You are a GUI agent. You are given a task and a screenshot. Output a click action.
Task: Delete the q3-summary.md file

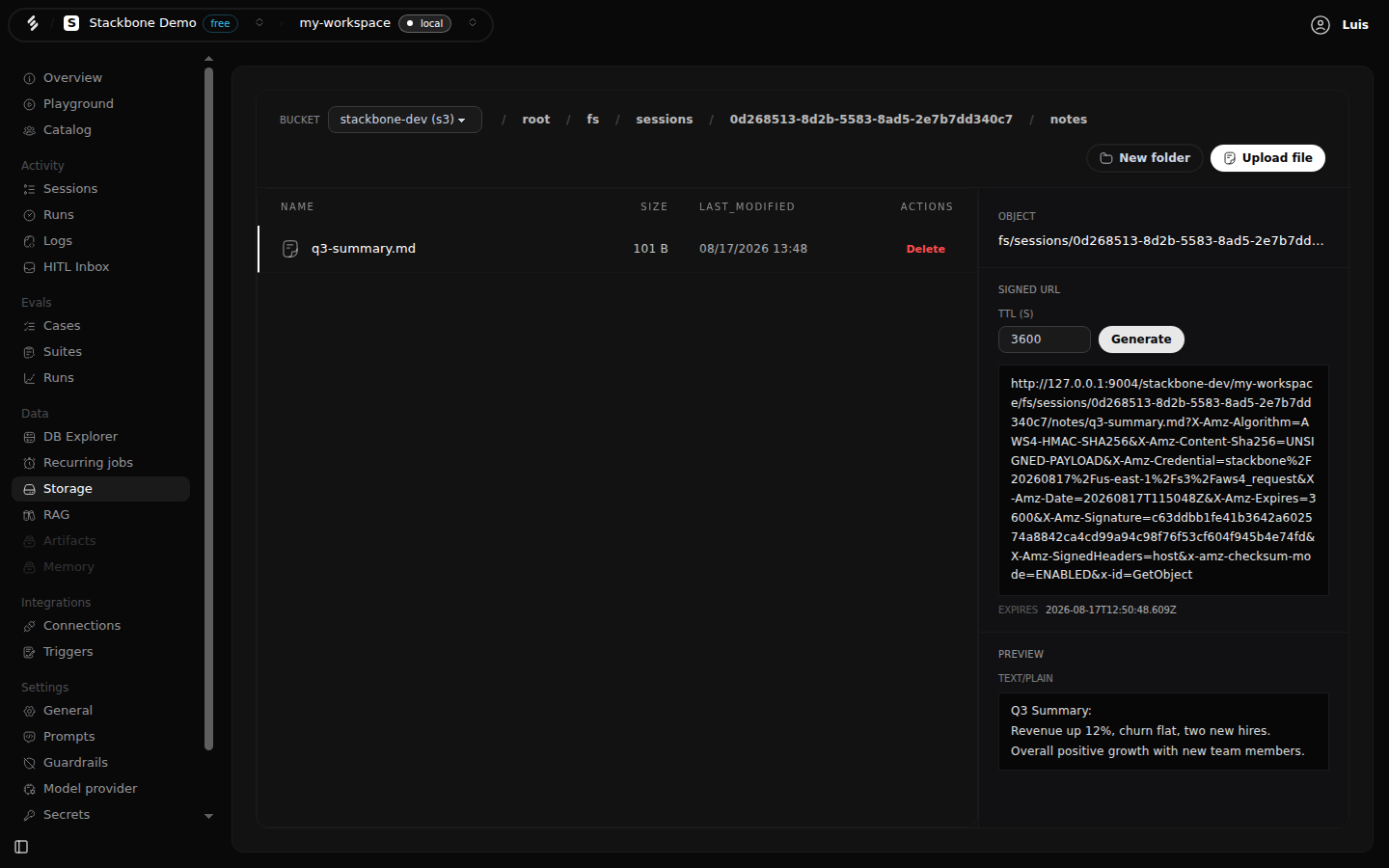coord(926,249)
